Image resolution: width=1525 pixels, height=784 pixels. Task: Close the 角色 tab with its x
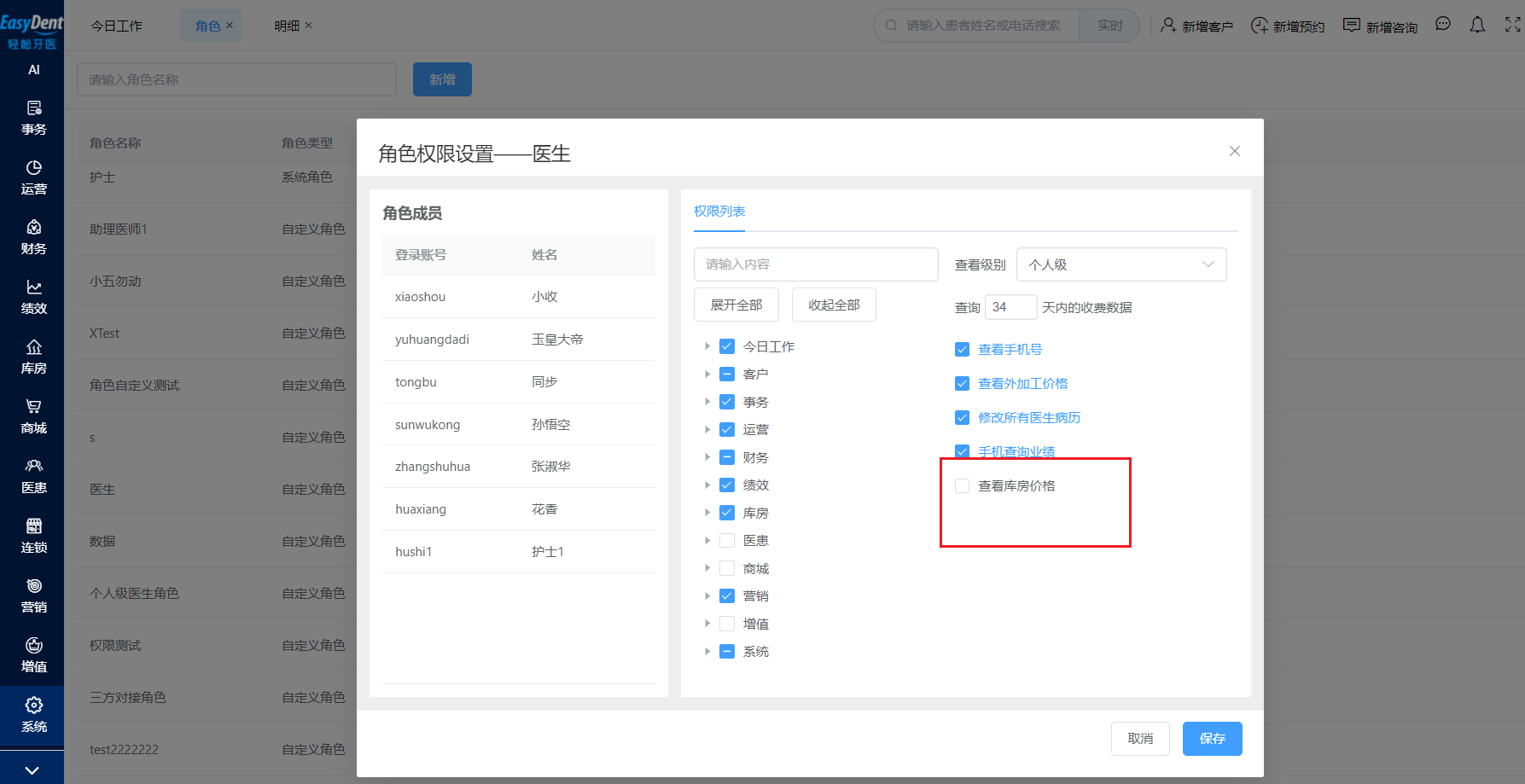[230, 26]
